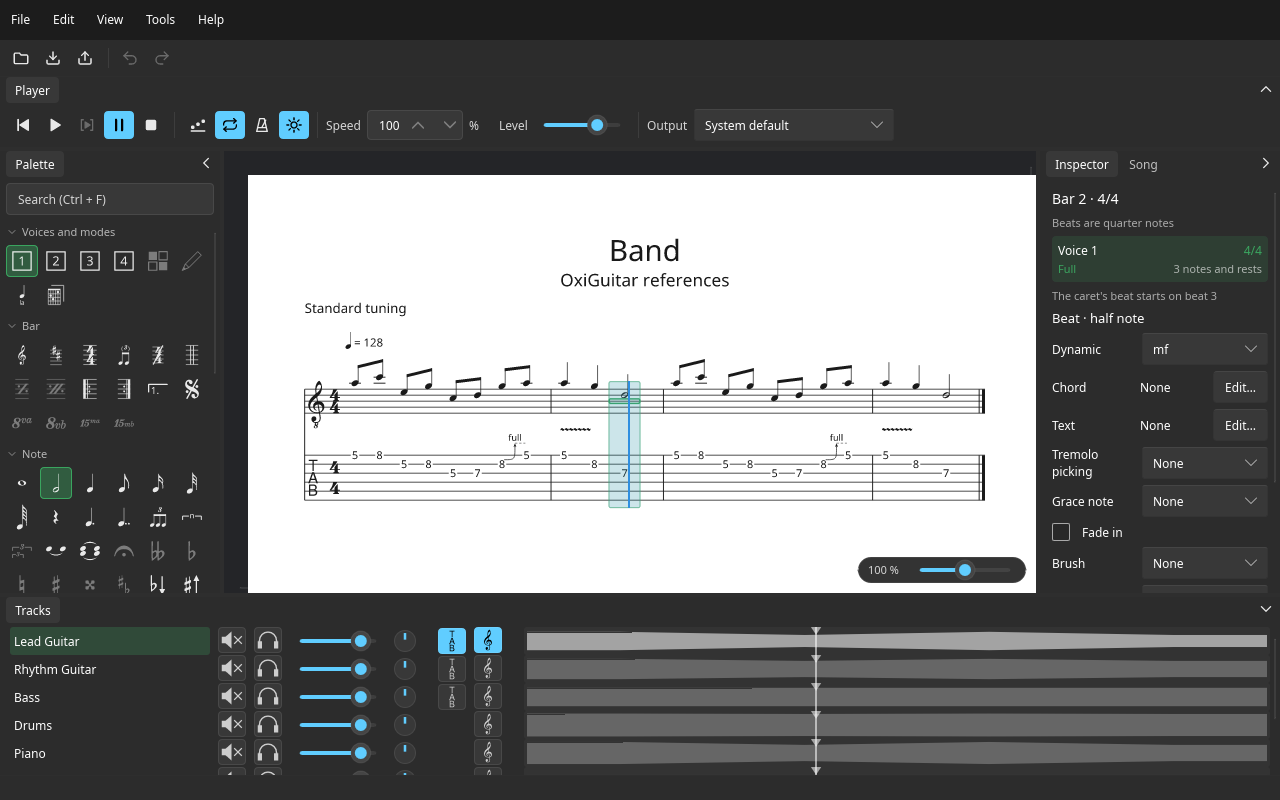The height and width of the screenshot is (800, 1280).
Task: Click the save (download arrow) icon
Action: [53, 58]
